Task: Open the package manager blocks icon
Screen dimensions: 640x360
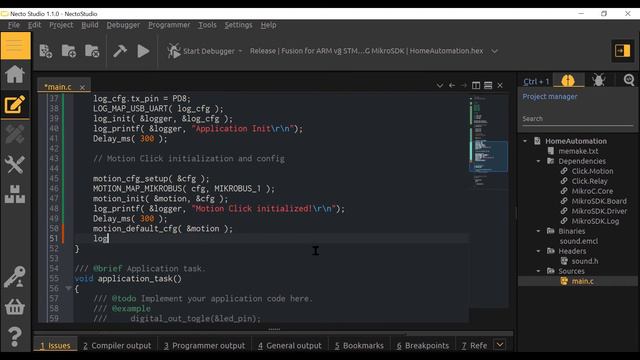Action: 15,194
